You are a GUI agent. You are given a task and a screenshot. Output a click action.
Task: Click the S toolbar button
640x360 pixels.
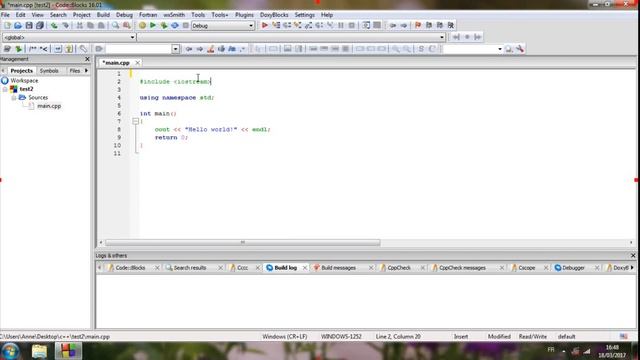[421, 49]
